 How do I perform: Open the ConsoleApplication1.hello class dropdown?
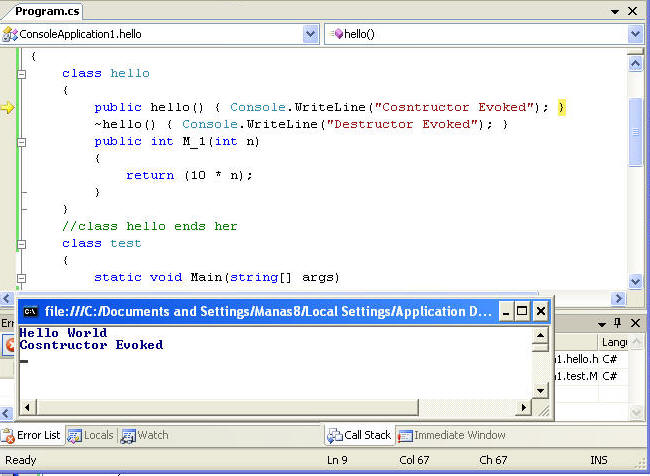point(310,34)
